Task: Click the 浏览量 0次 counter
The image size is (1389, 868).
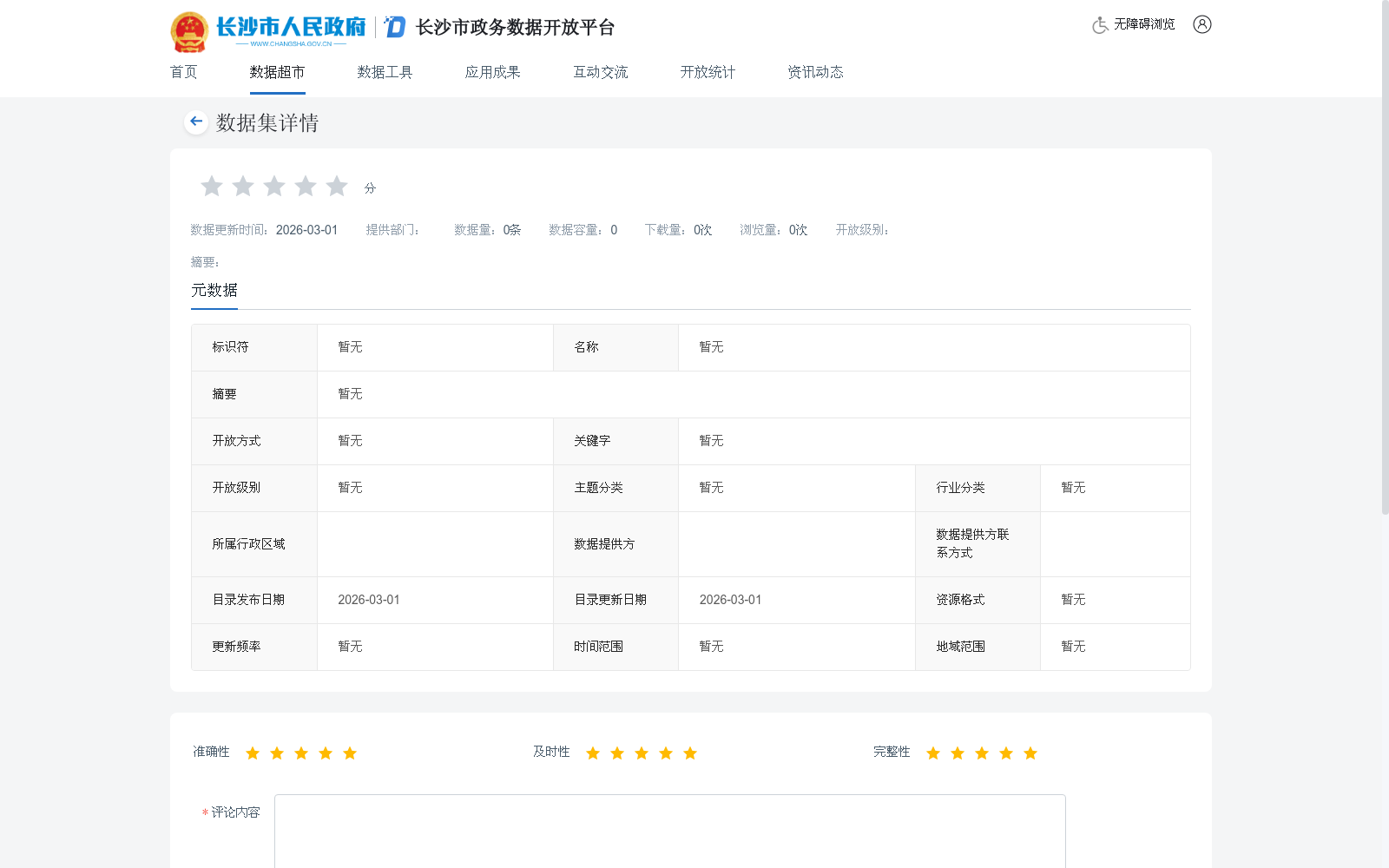Action: (773, 230)
